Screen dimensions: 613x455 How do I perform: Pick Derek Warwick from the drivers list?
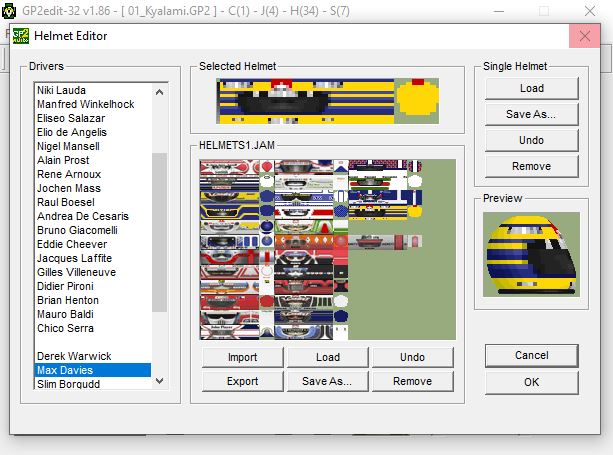74,356
